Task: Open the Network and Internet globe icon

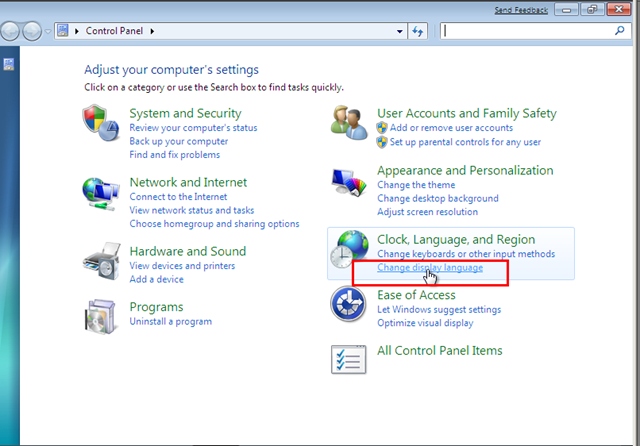Action: click(x=101, y=194)
